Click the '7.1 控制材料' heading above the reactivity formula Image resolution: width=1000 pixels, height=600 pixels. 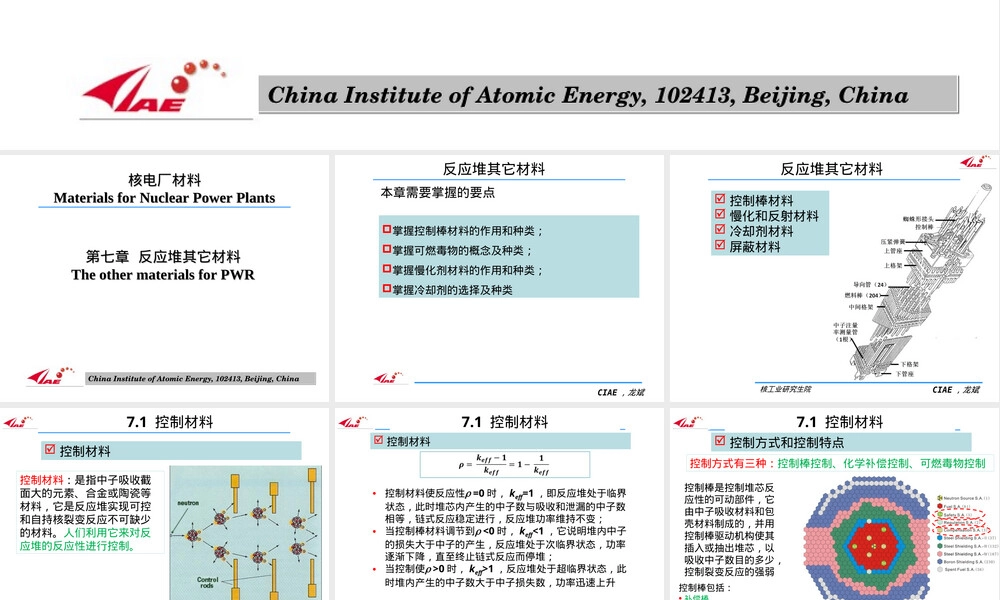point(504,422)
